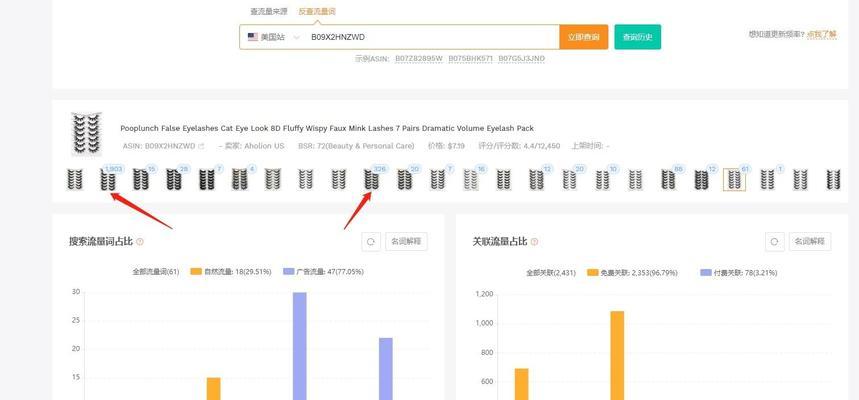Screen dimensions: 859x400
Task: Click the tallest purple bar reaching 30
Action: click(x=300, y=346)
